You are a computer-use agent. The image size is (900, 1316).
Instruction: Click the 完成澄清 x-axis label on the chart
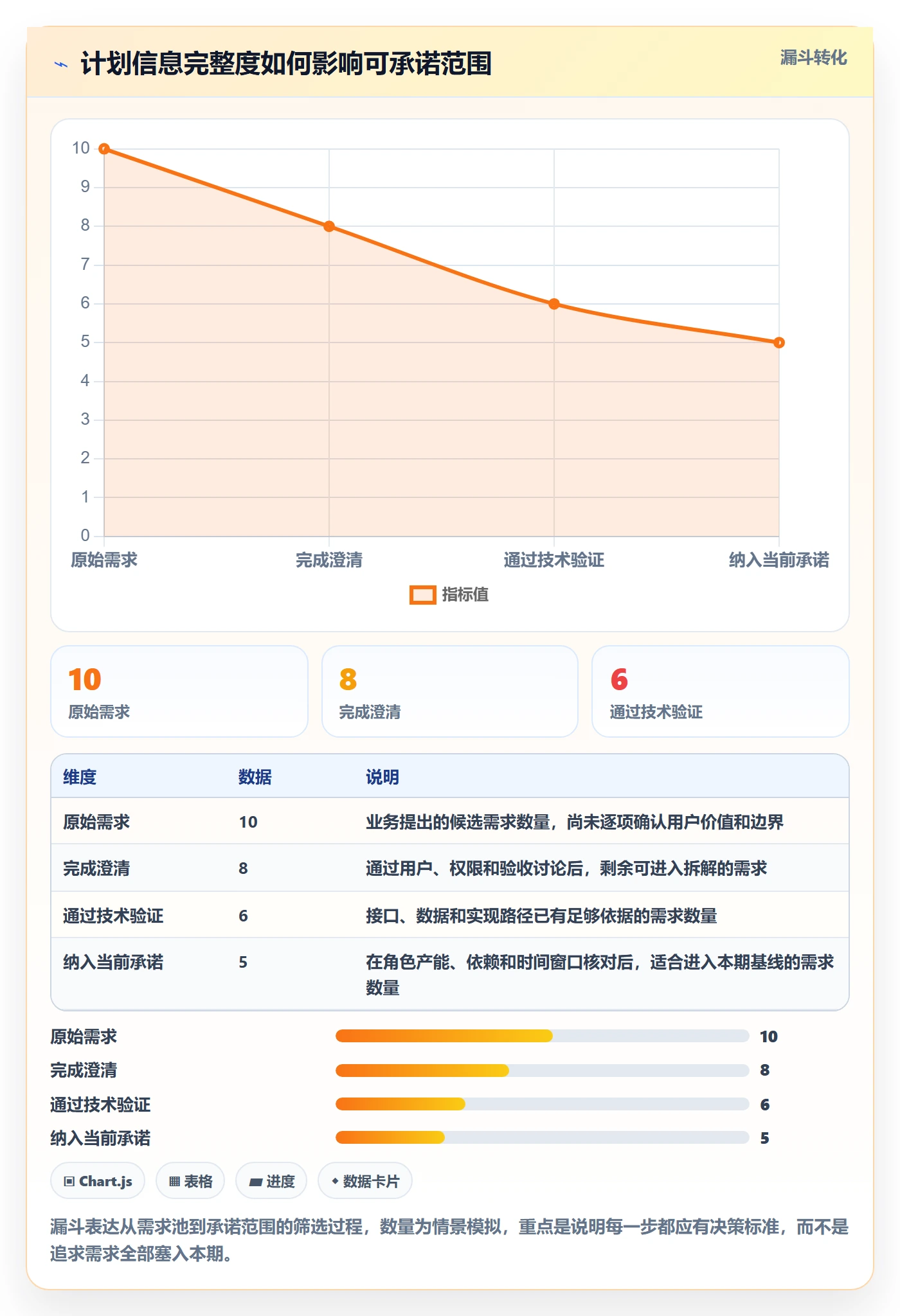329,560
